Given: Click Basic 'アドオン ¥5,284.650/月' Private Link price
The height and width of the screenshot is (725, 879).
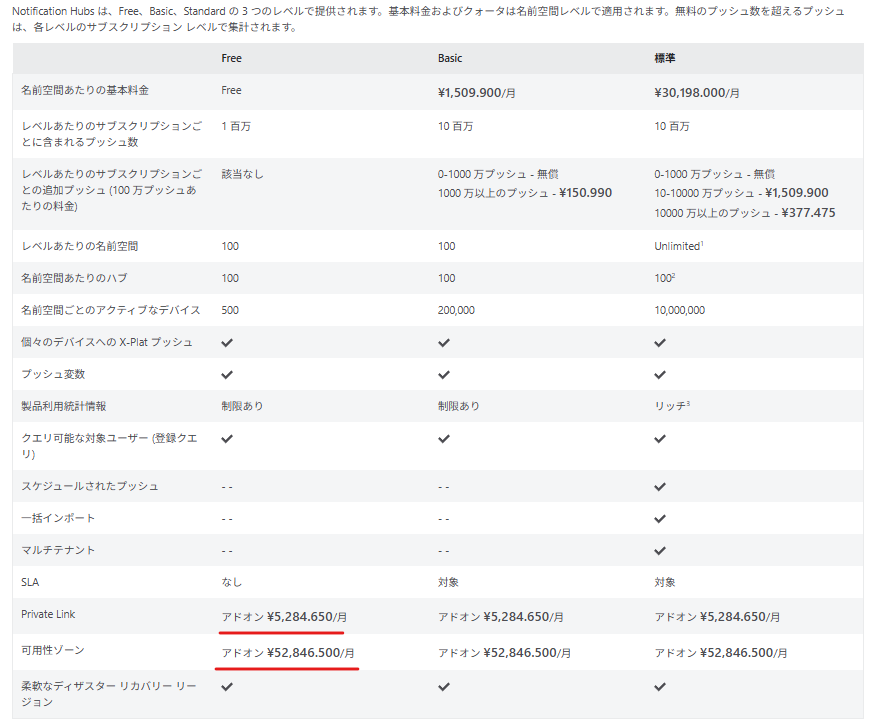Looking at the screenshot, I should [x=501, y=617].
